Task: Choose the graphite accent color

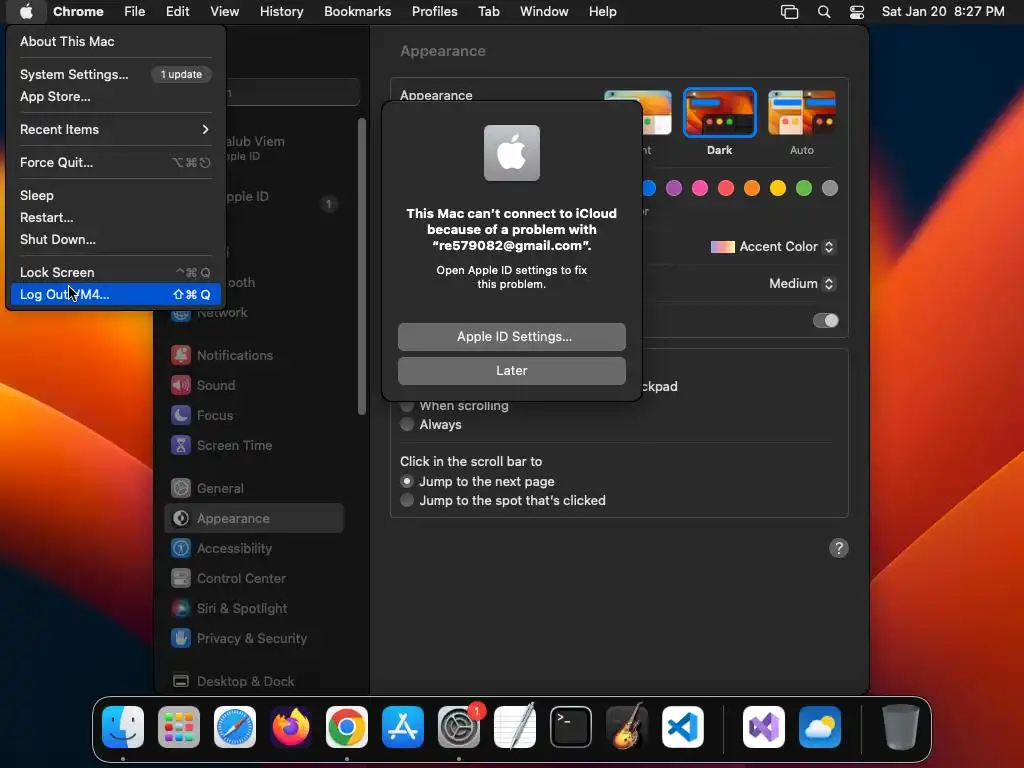Action: click(x=829, y=189)
